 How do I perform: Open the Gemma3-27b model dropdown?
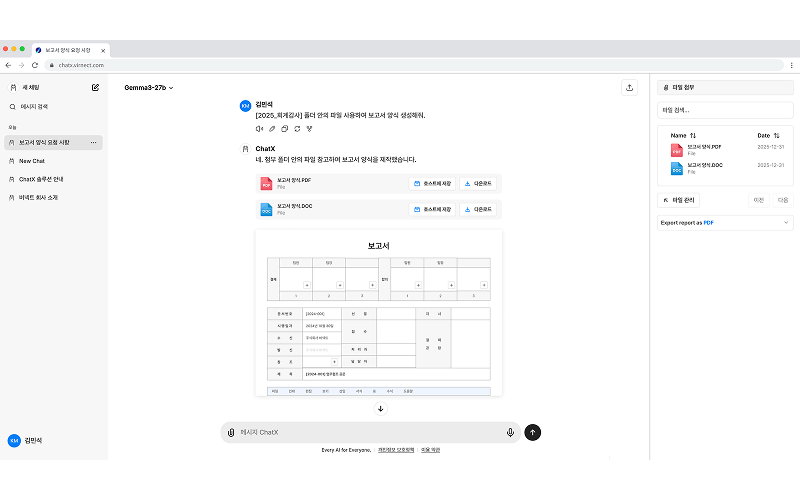[148, 88]
